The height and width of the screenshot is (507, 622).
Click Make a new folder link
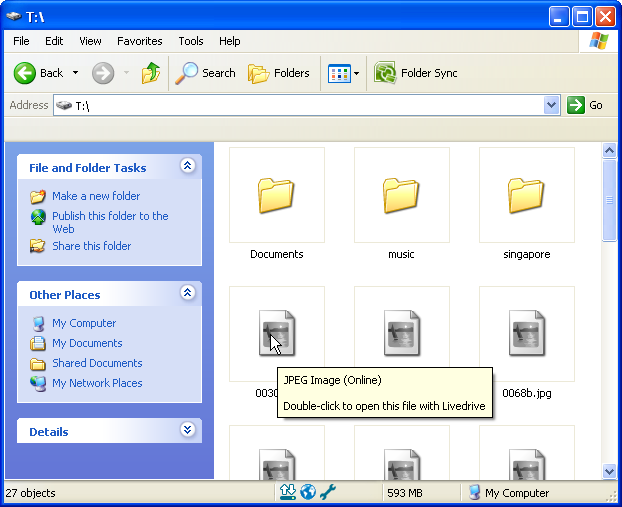96,196
